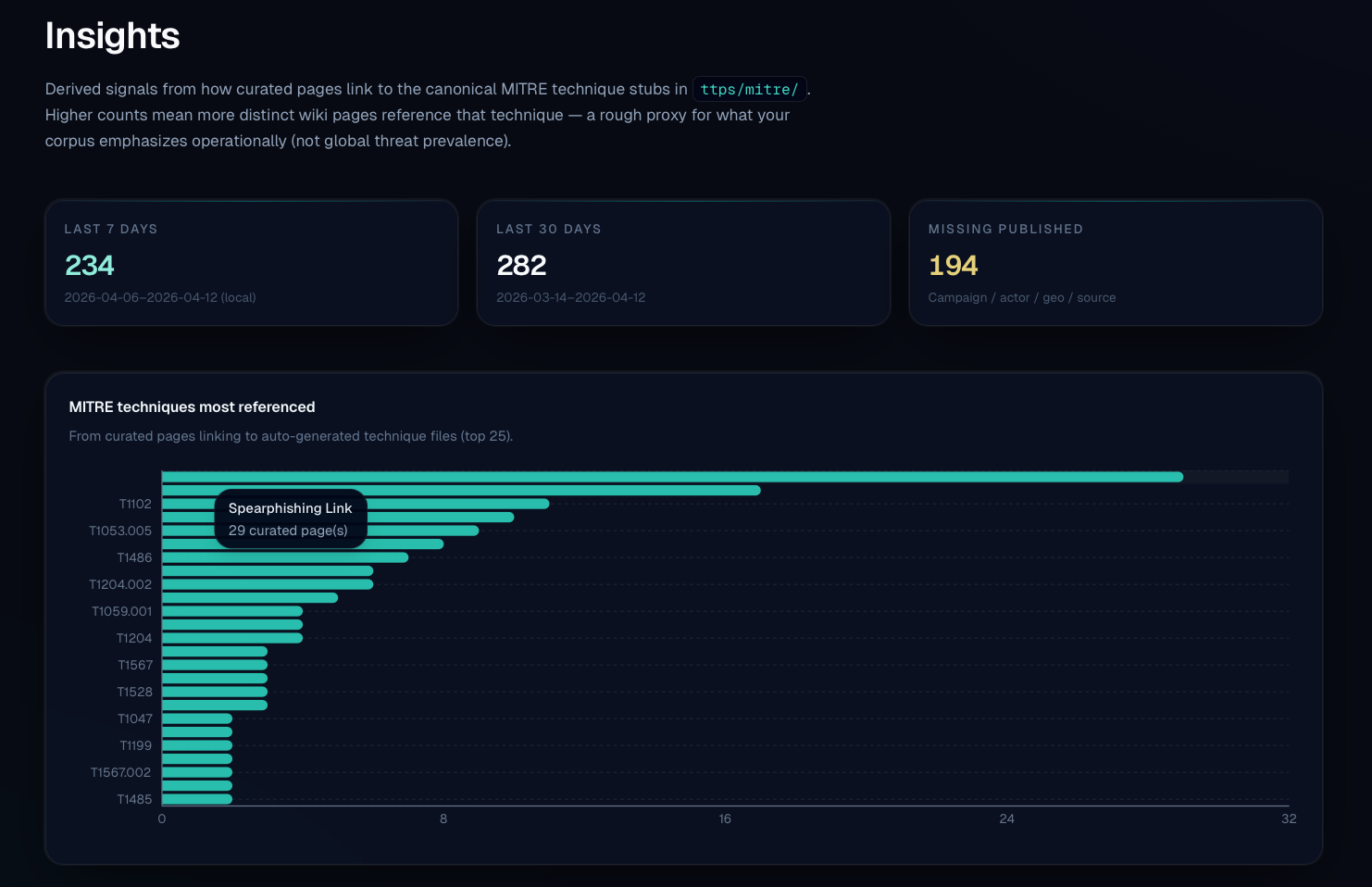Click the T1053.005 axis label
The image size is (1372, 887).
pos(118,531)
